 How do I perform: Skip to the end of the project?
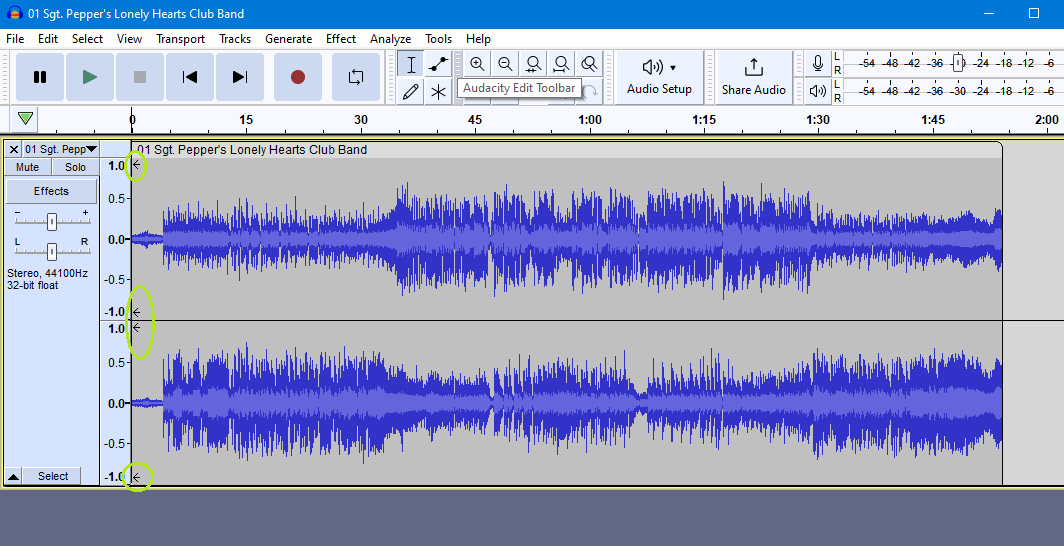pos(240,77)
